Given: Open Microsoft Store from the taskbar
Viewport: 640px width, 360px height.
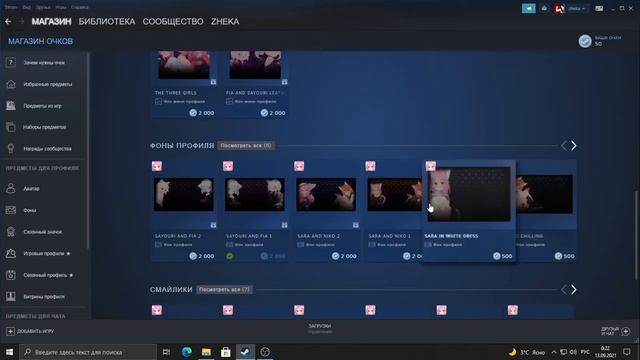Looking at the screenshot, I should [x=225, y=352].
